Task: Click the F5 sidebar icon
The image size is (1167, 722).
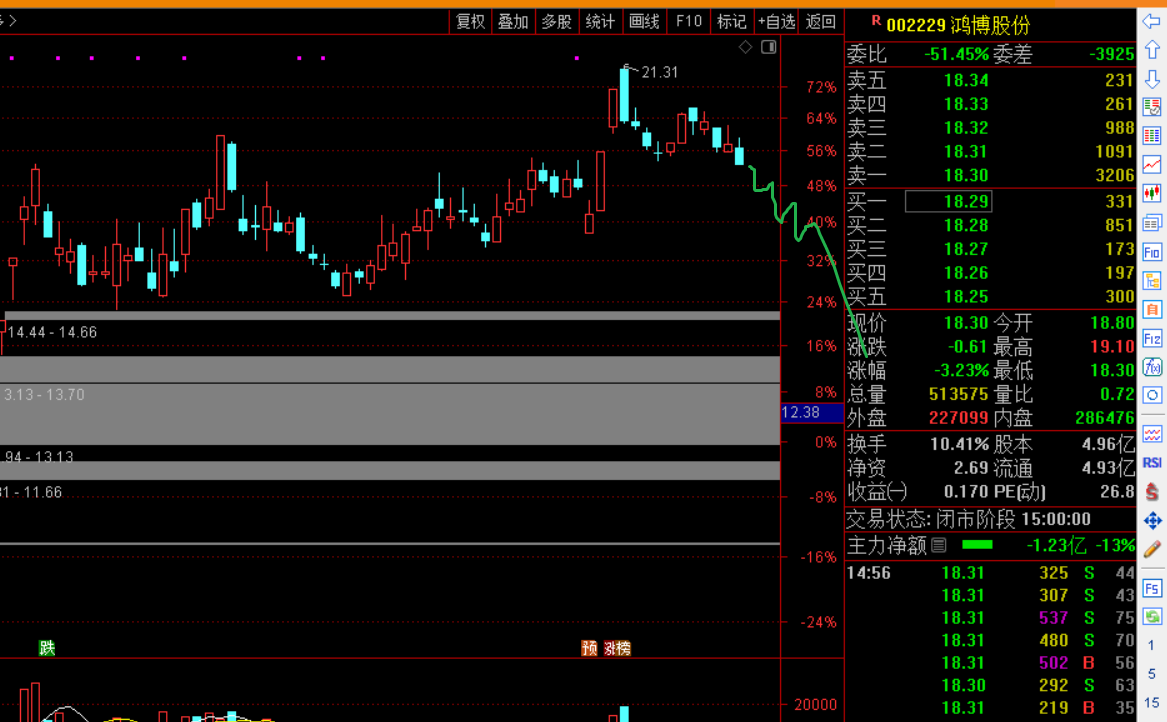Action: [1151, 589]
